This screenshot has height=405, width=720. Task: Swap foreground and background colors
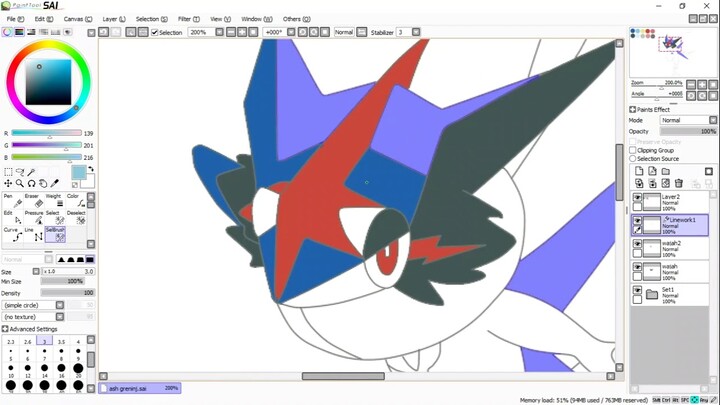91,169
